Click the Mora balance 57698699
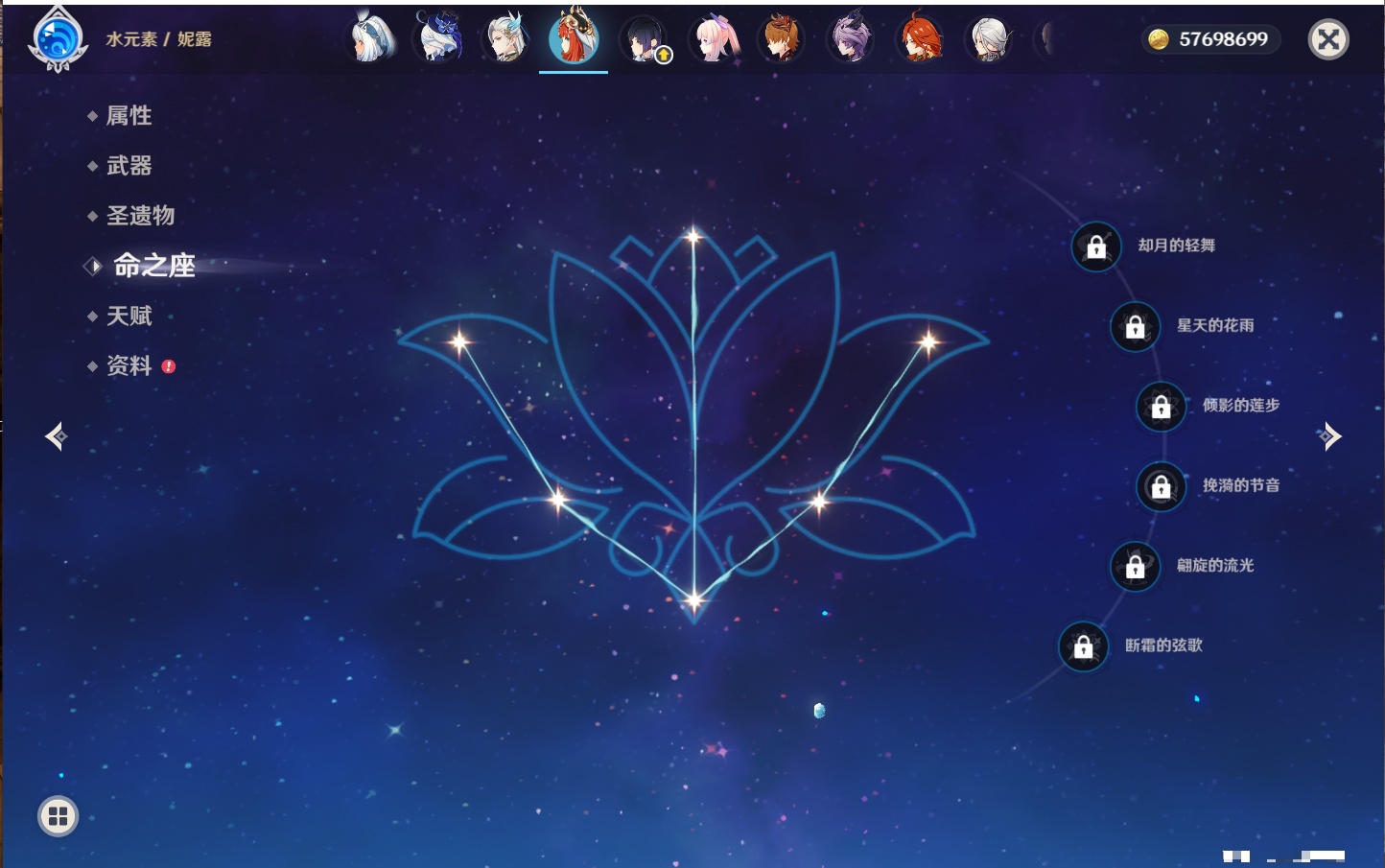 [x=1223, y=39]
